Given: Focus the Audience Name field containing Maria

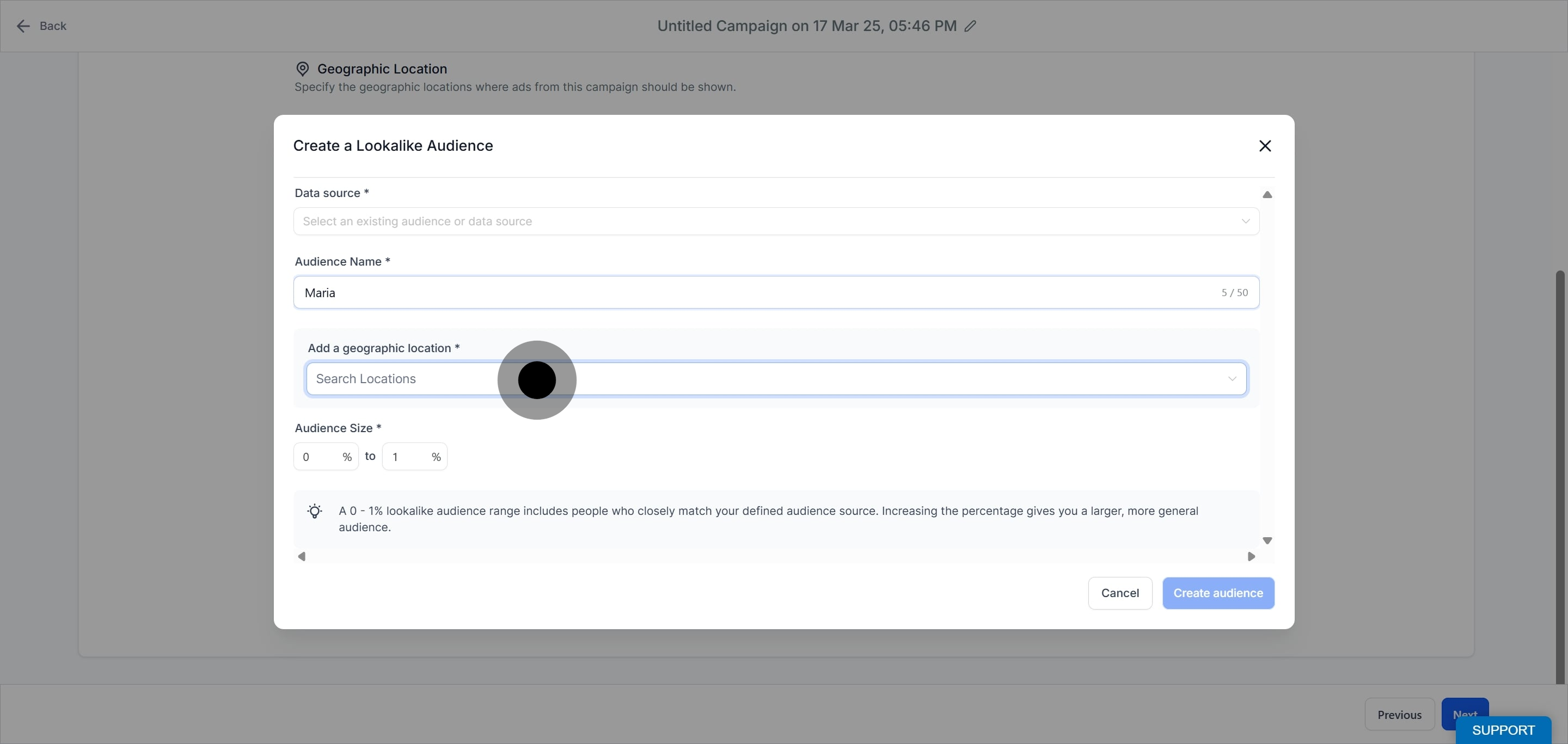Looking at the screenshot, I should 776,293.
